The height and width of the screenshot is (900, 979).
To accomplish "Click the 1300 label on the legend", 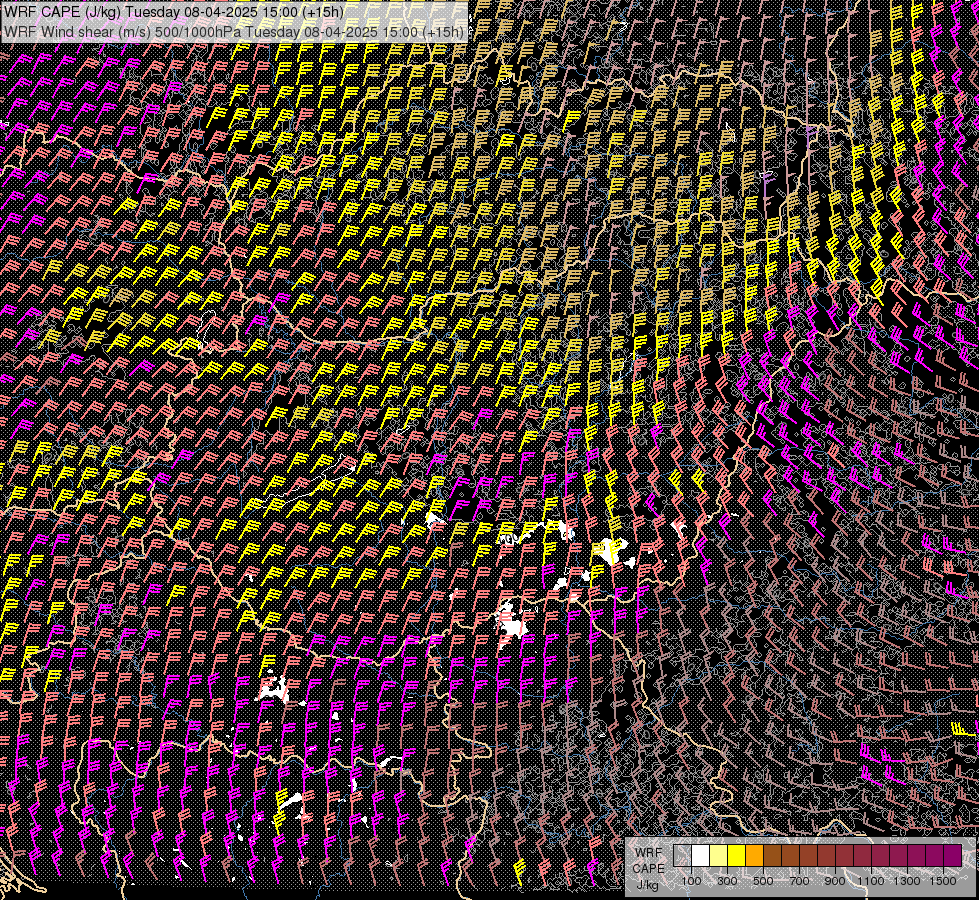I will coord(907,881).
